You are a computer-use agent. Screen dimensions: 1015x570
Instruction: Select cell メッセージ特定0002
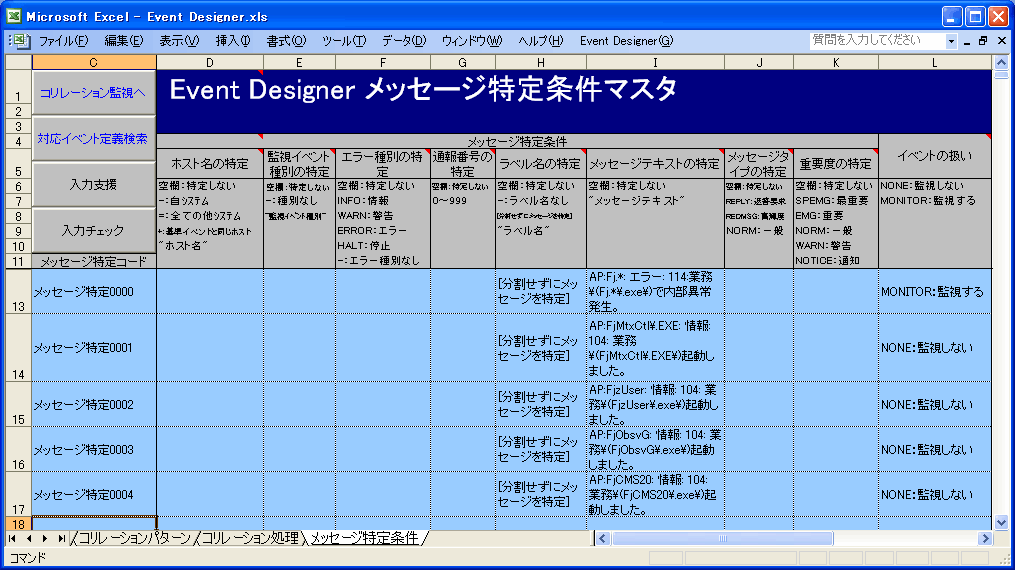point(94,404)
